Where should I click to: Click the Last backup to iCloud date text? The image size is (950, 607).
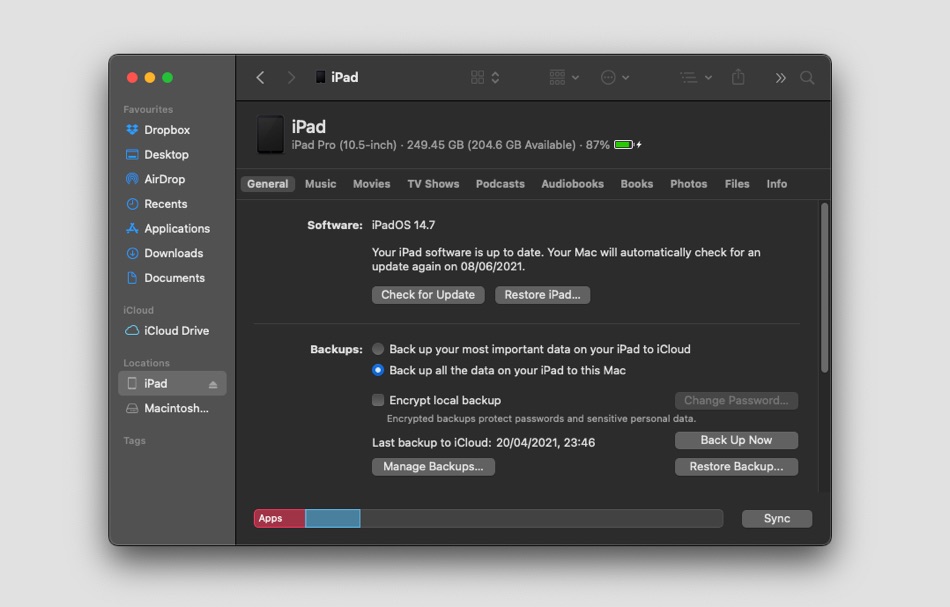click(483, 442)
